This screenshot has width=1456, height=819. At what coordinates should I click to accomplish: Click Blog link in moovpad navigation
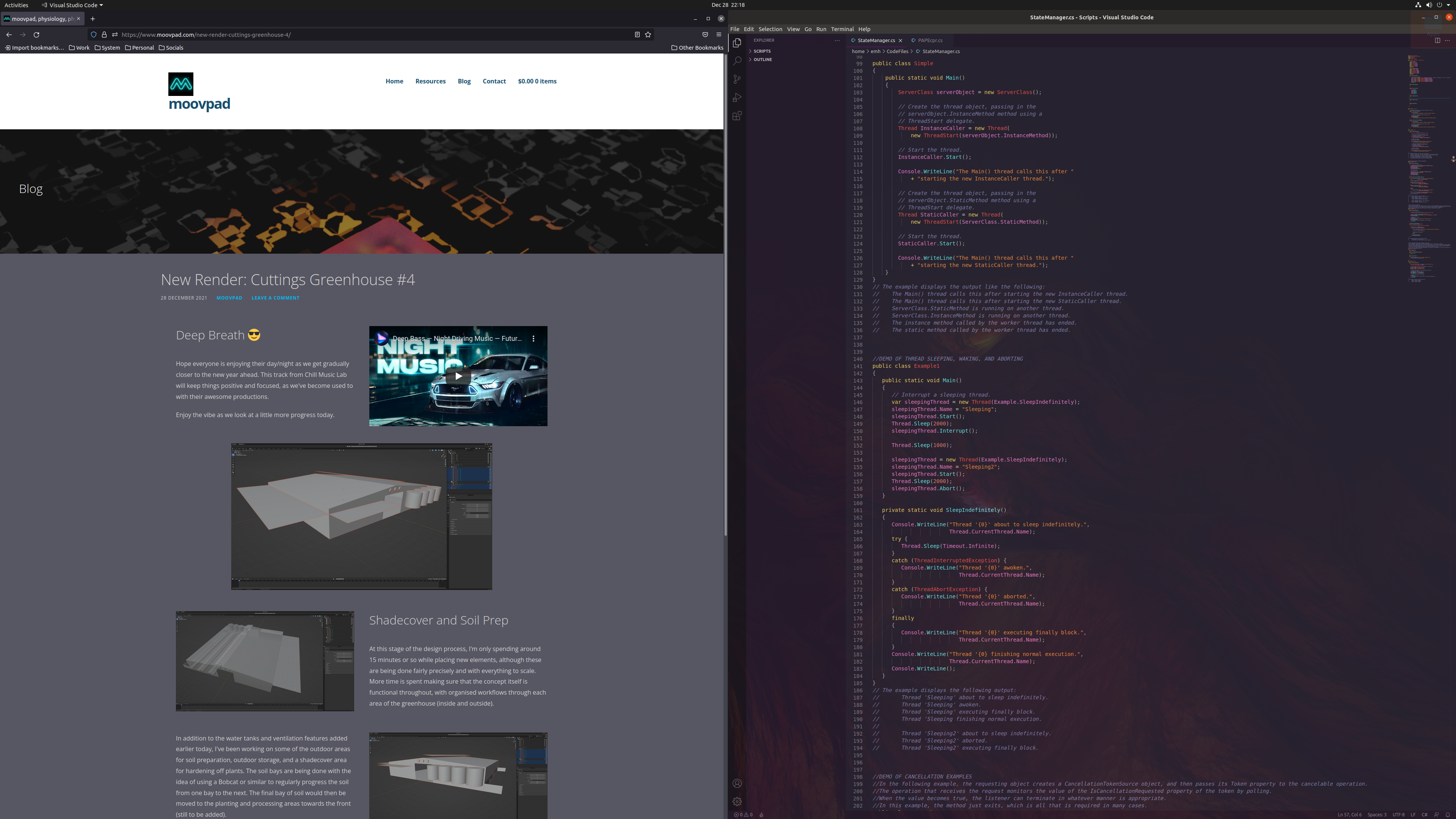464,81
